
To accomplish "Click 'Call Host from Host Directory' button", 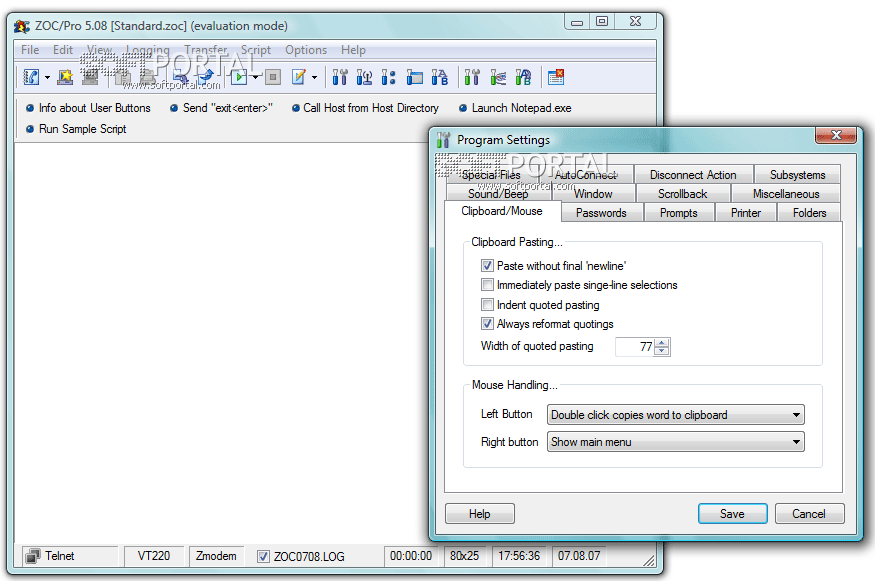I will (x=366, y=108).
